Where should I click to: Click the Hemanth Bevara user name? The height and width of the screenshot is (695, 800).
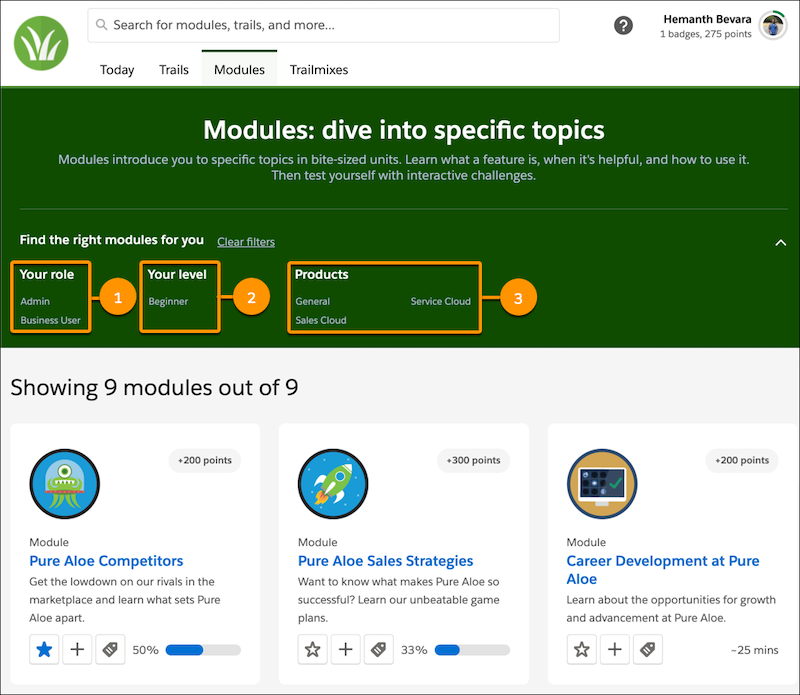tap(707, 19)
